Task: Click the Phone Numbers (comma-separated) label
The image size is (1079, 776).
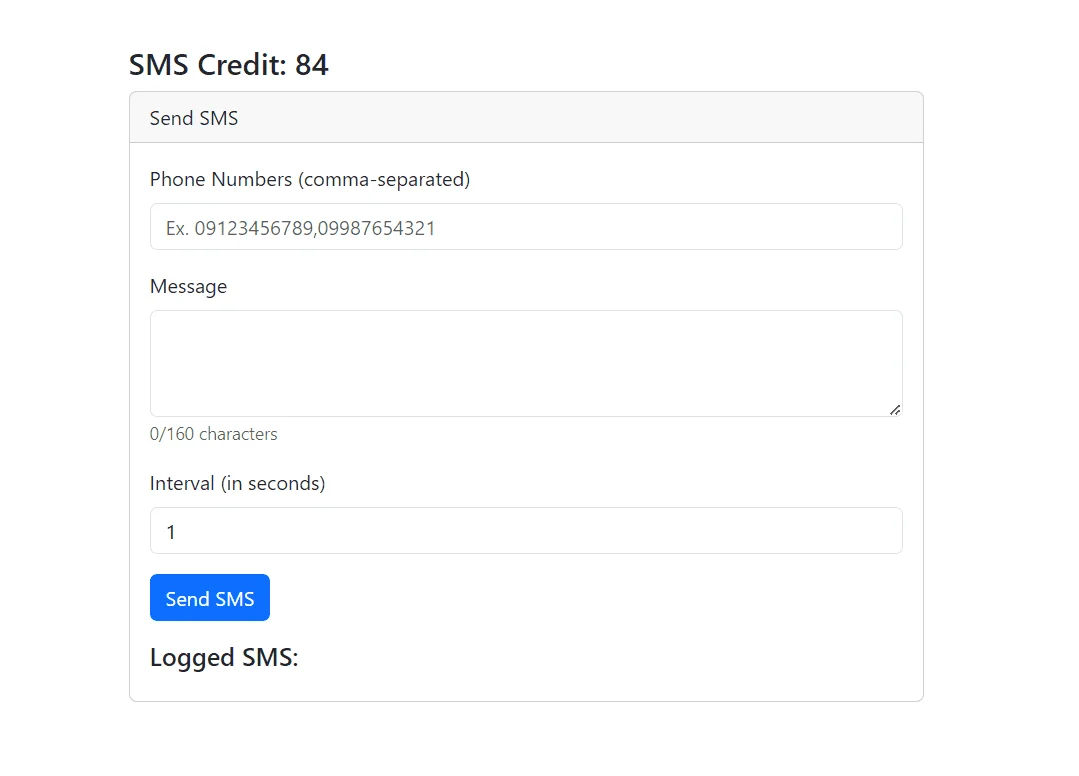Action: coord(310,180)
